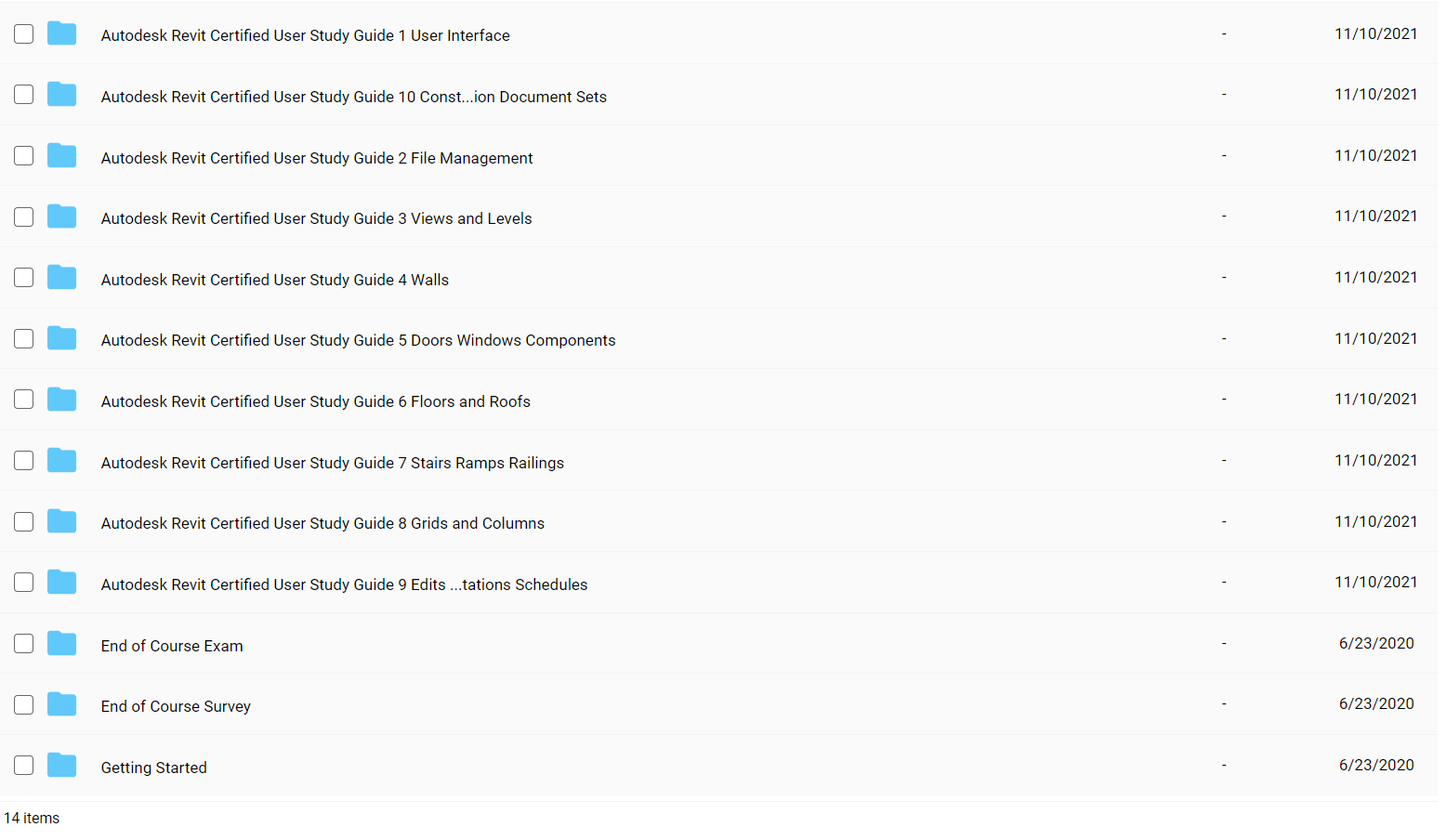This screenshot has height=840, width=1447.
Task: Click folder icon for Study Guide 5 Doors Windows
Action: point(61,338)
